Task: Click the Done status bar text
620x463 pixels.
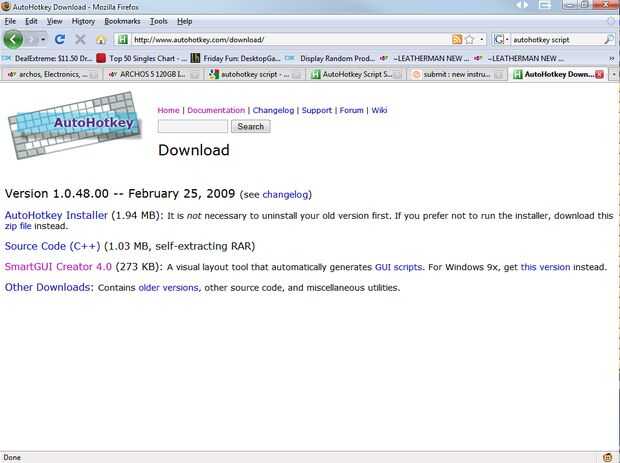Action: coord(12,457)
